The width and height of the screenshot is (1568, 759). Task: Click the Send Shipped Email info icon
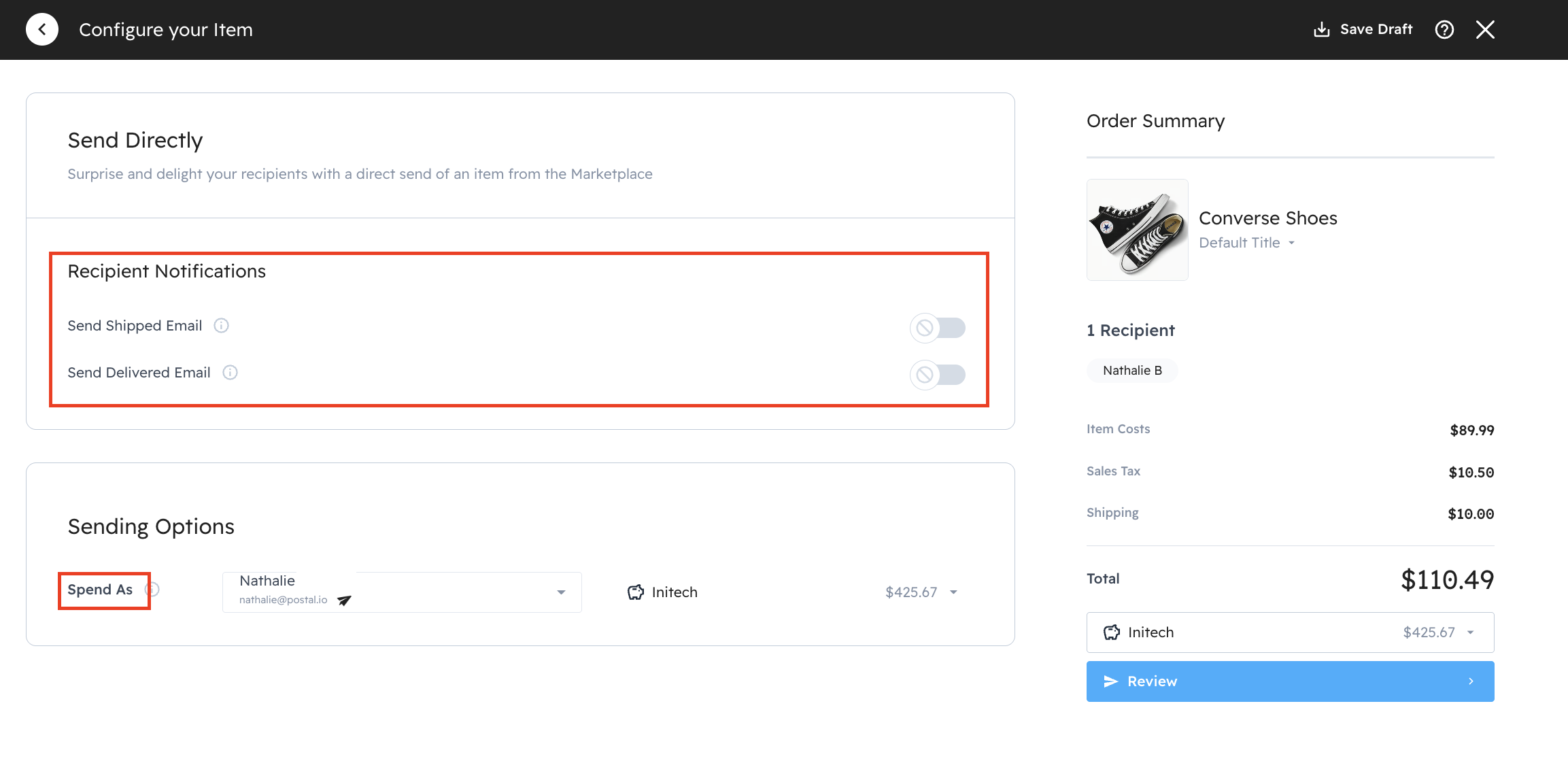[221, 326]
